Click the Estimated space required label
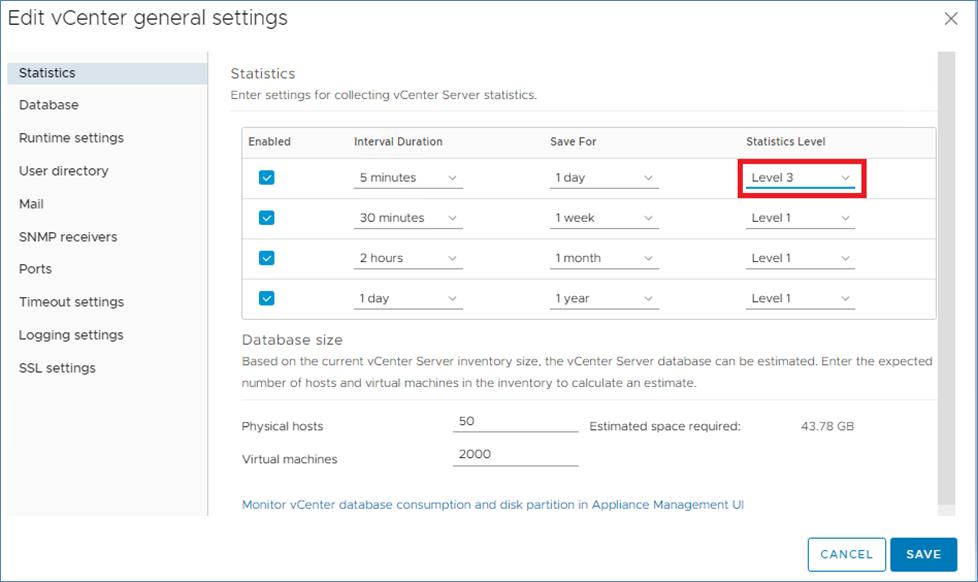Viewport: 978px width, 582px height. [x=665, y=427]
